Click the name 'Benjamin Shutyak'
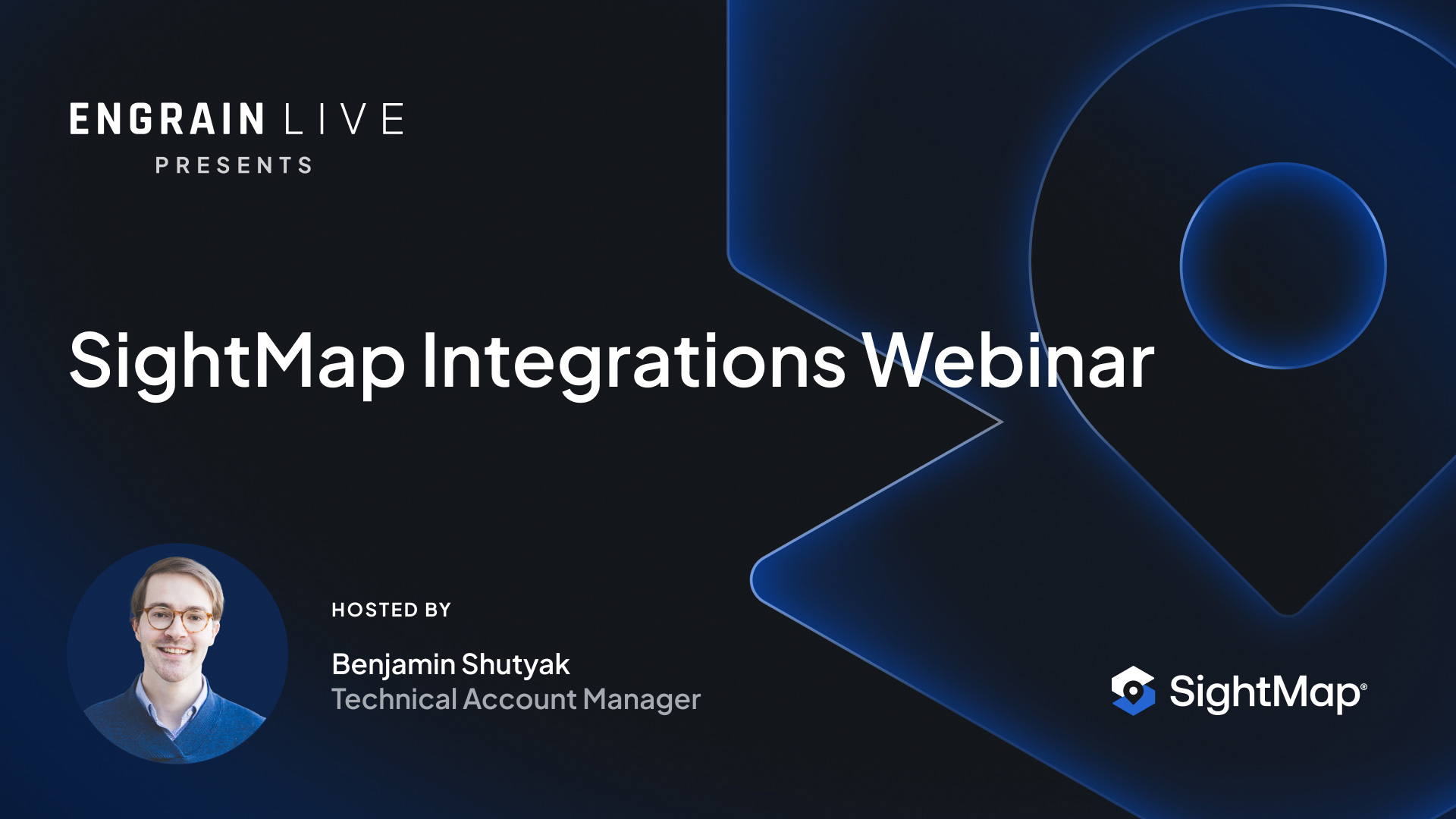The height and width of the screenshot is (819, 1456). [450, 665]
